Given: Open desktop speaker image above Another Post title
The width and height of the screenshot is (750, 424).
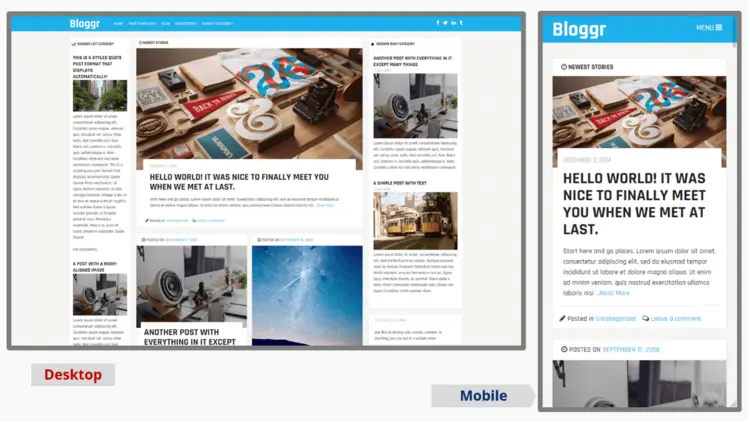Looking at the screenshot, I should pyautogui.click(x=191, y=286).
